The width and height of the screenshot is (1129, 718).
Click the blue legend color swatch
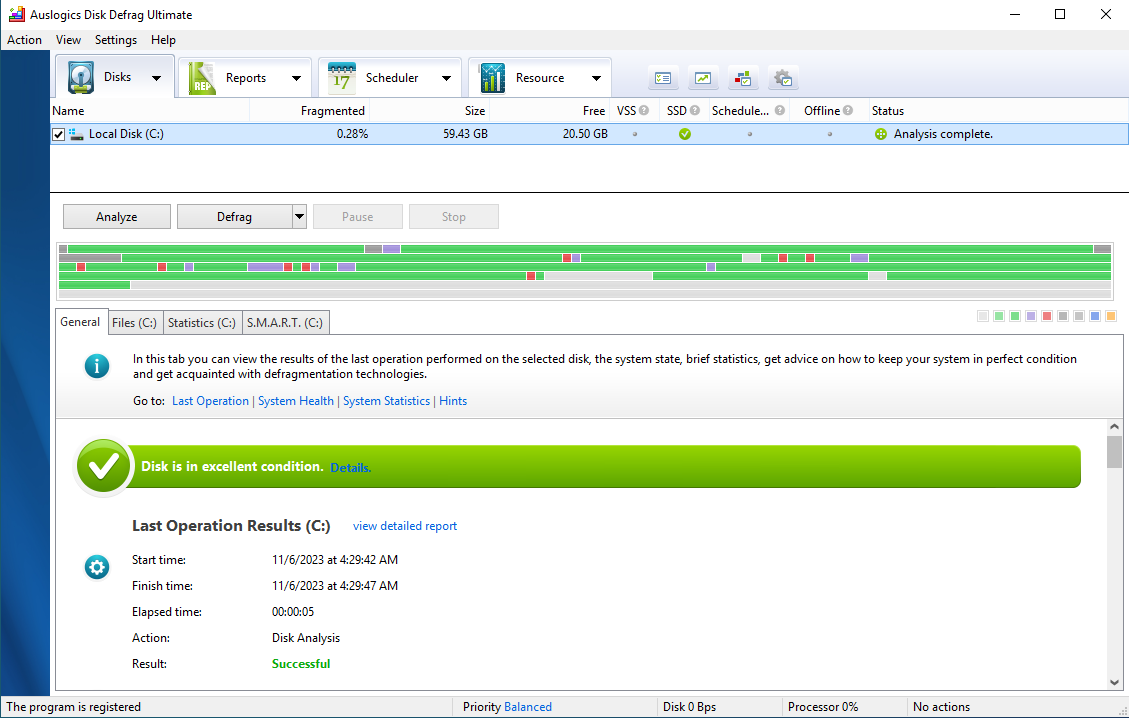tap(1095, 316)
